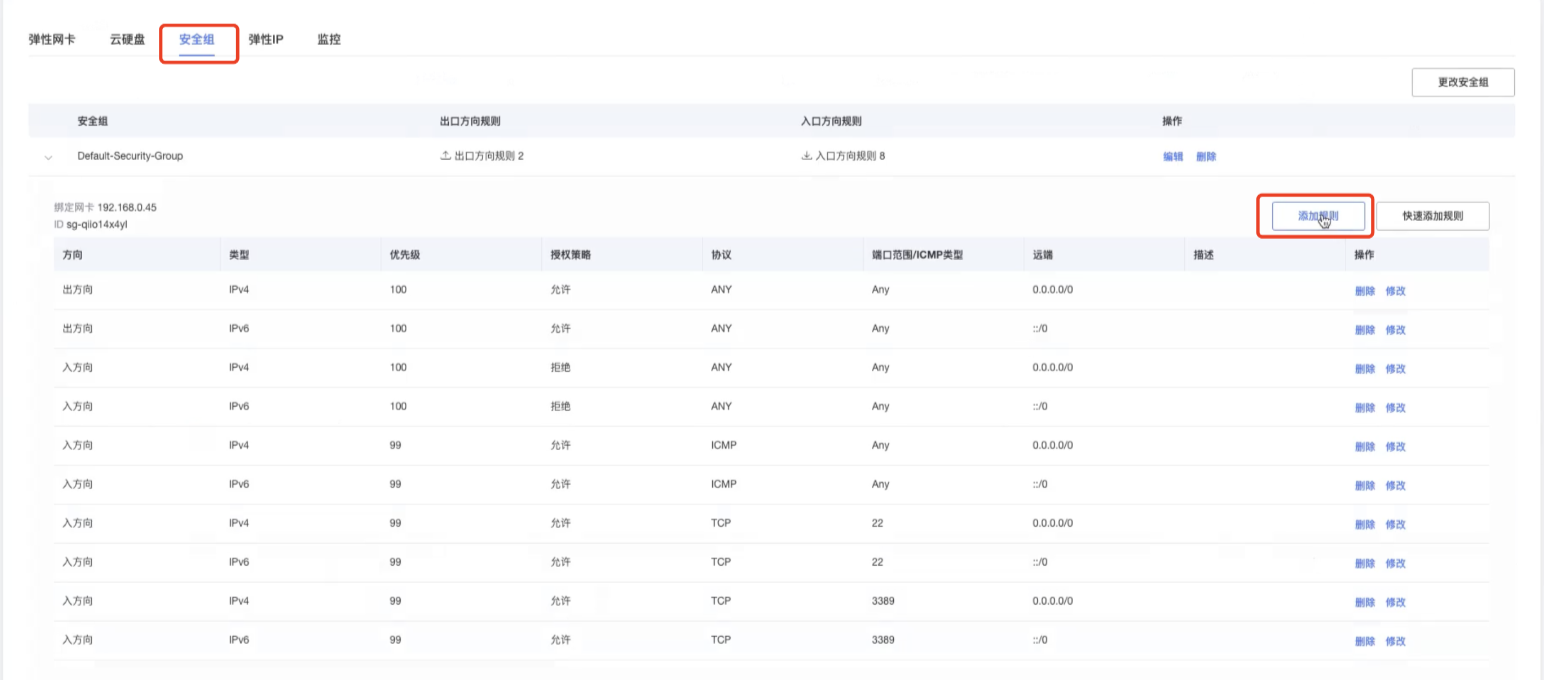
Task: Delete the inbound IPv4 拒绝 ANY rule
Action: pyautogui.click(x=1365, y=369)
